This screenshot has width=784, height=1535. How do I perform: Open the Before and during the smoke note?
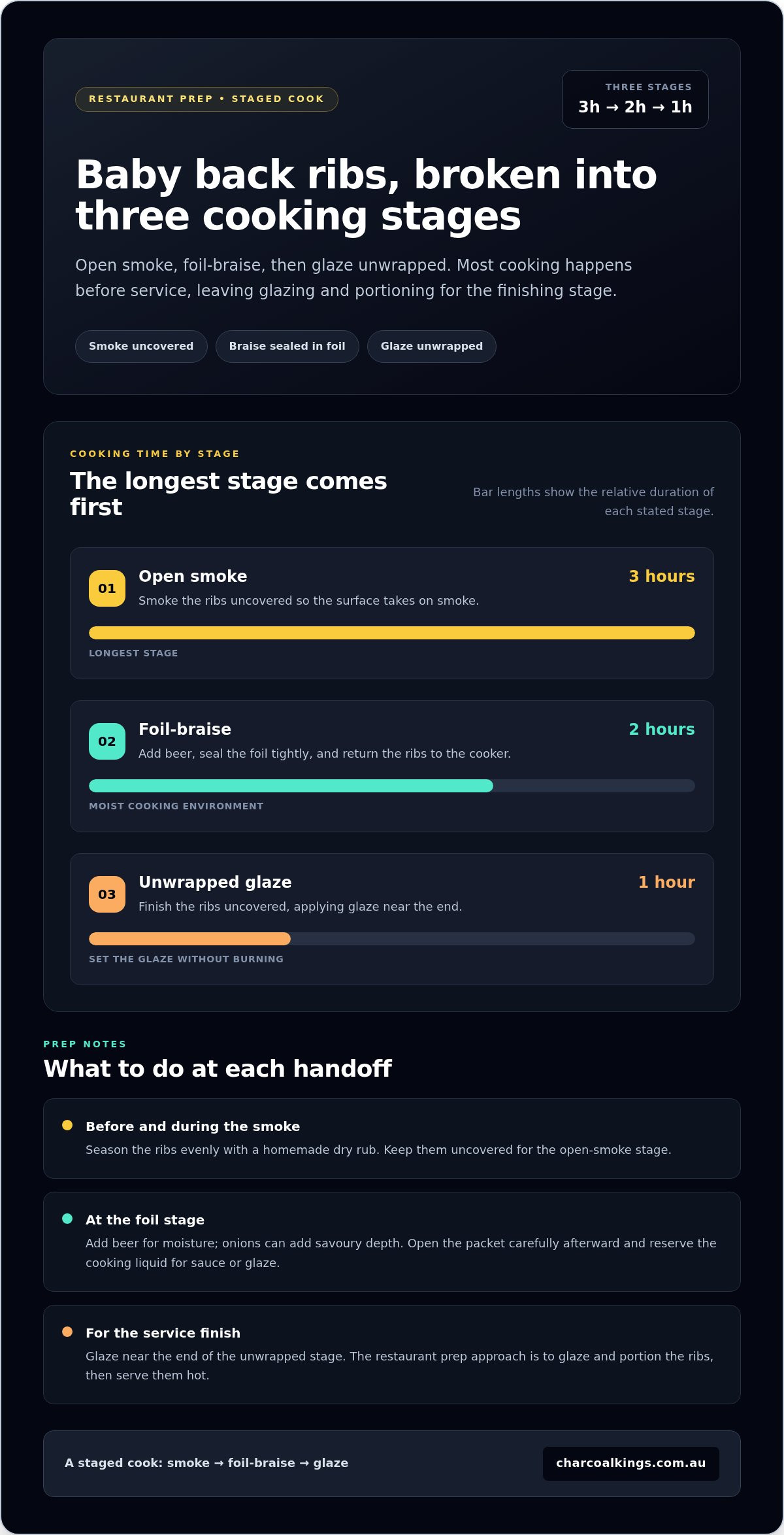tap(392, 1139)
